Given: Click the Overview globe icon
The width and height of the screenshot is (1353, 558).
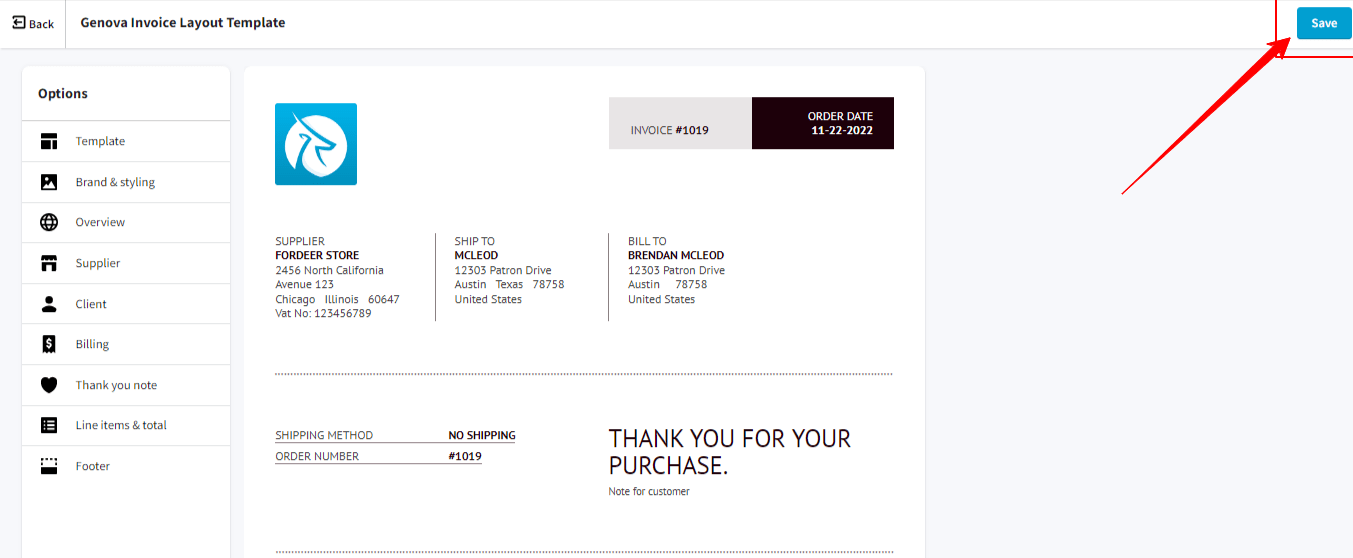Looking at the screenshot, I should [49, 222].
